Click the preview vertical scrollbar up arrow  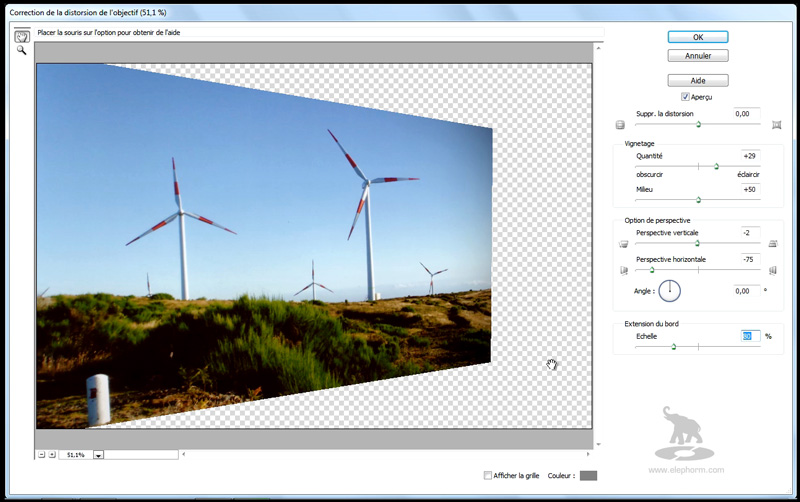click(x=598, y=48)
